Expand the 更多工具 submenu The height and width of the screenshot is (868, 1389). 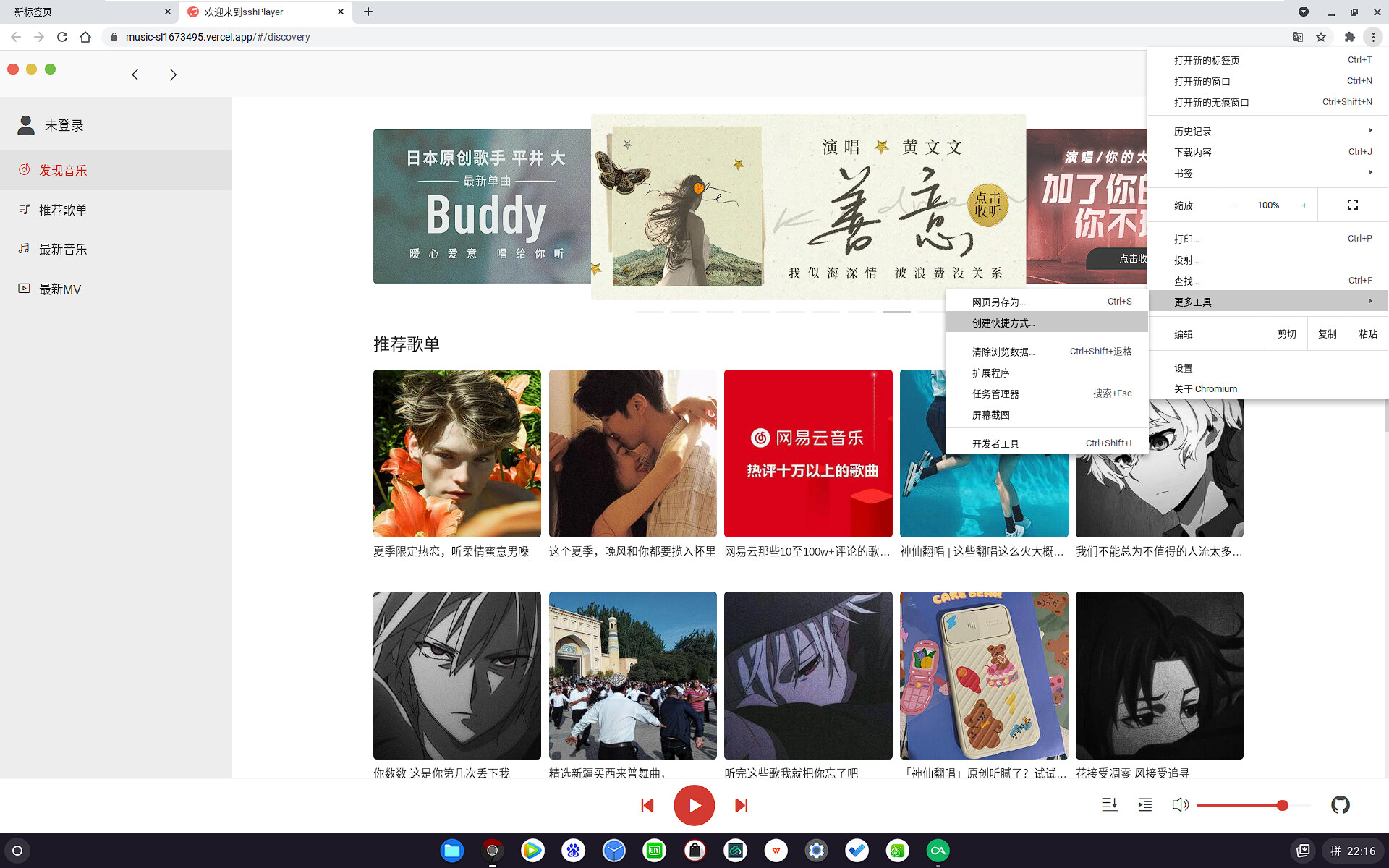click(1267, 302)
